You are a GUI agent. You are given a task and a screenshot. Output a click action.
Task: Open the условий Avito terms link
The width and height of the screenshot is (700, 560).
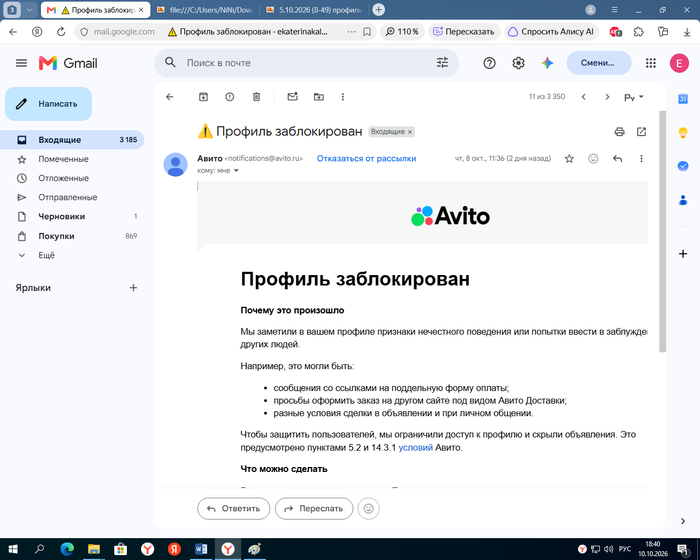416,447
